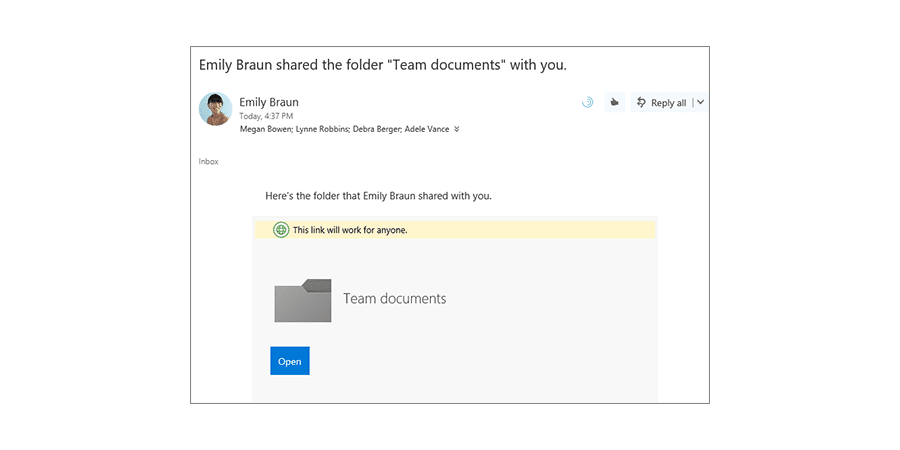Click the Team documents folder name
Viewport: 900px width, 450px height.
(x=394, y=298)
